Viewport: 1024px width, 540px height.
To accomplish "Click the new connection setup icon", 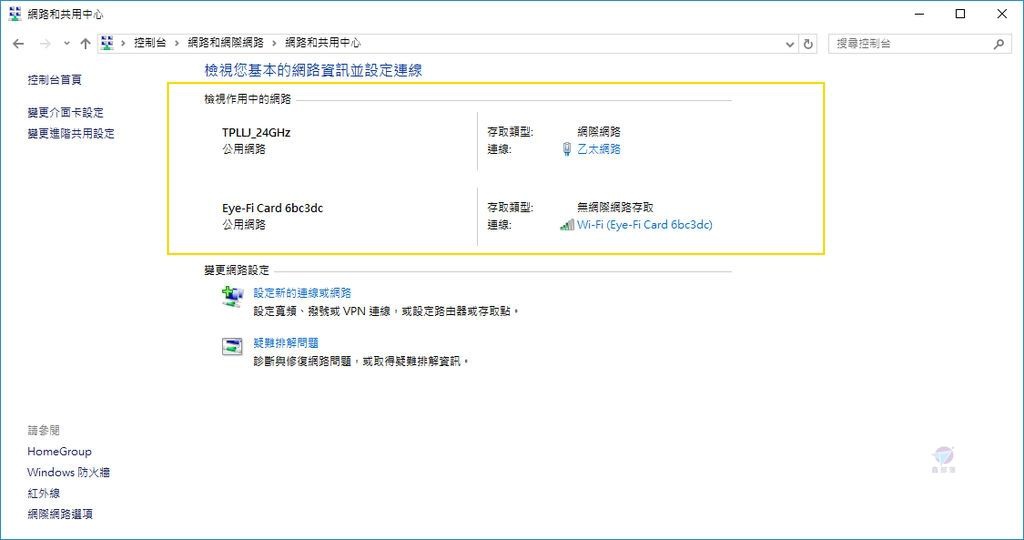I will (x=232, y=296).
